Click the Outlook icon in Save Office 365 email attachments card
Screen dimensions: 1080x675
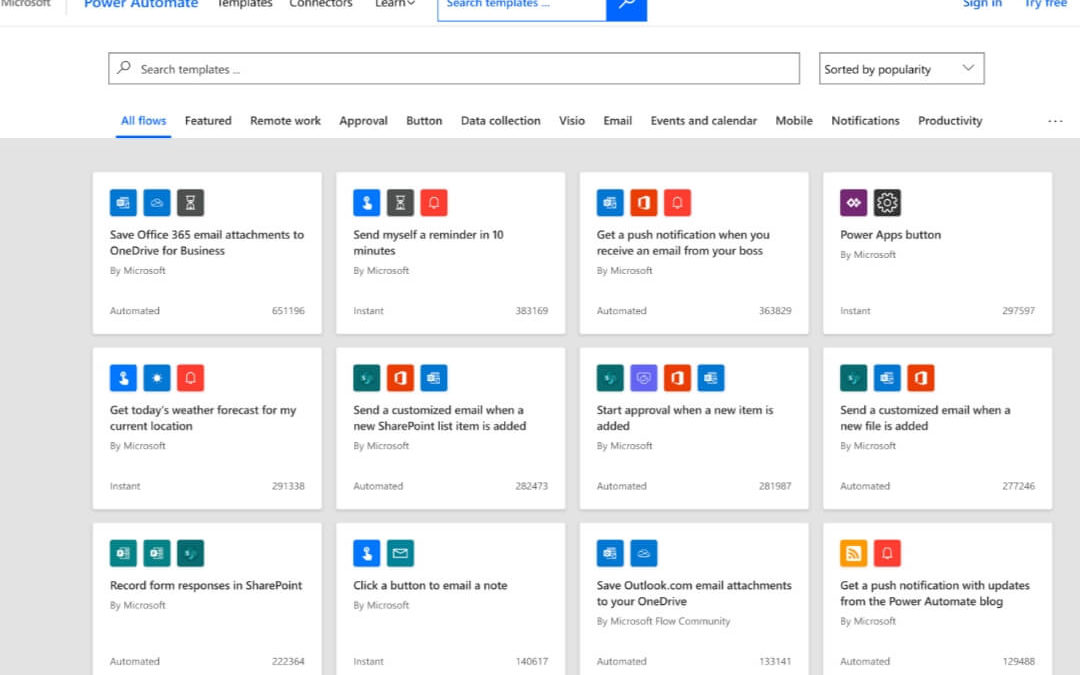click(x=123, y=202)
